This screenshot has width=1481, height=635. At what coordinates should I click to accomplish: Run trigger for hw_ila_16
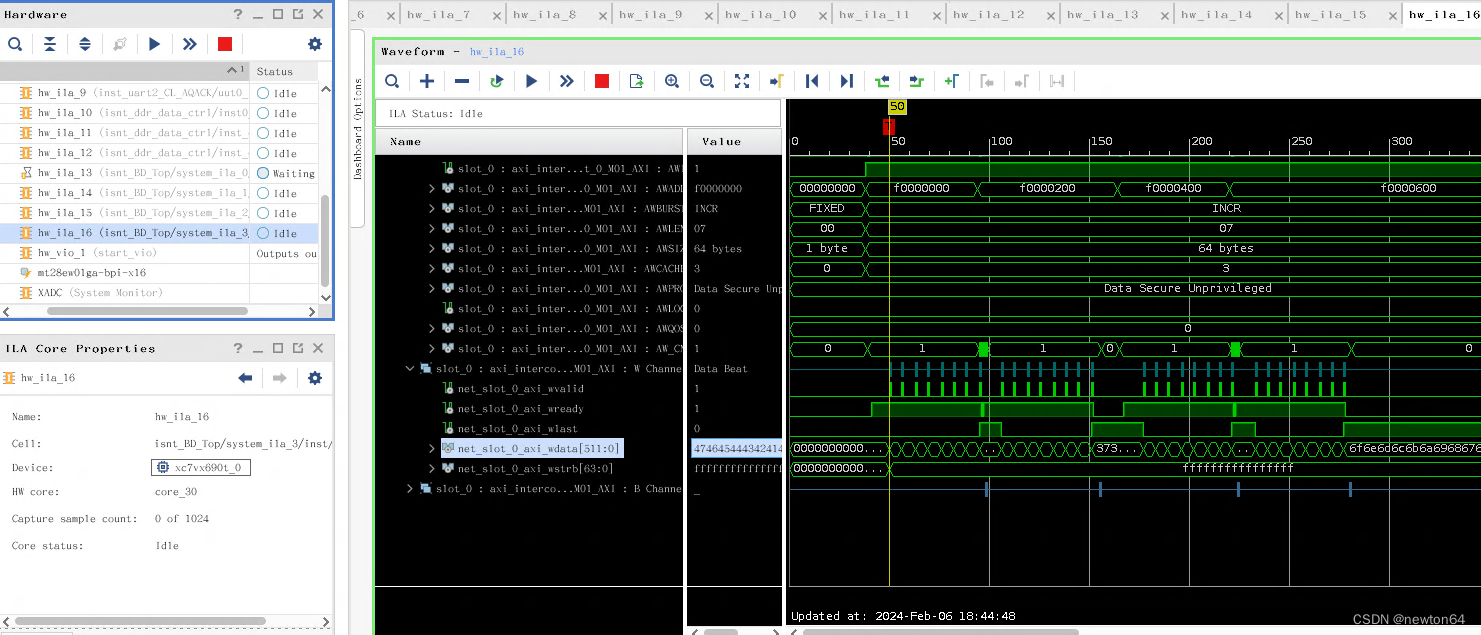pyautogui.click(x=531, y=81)
